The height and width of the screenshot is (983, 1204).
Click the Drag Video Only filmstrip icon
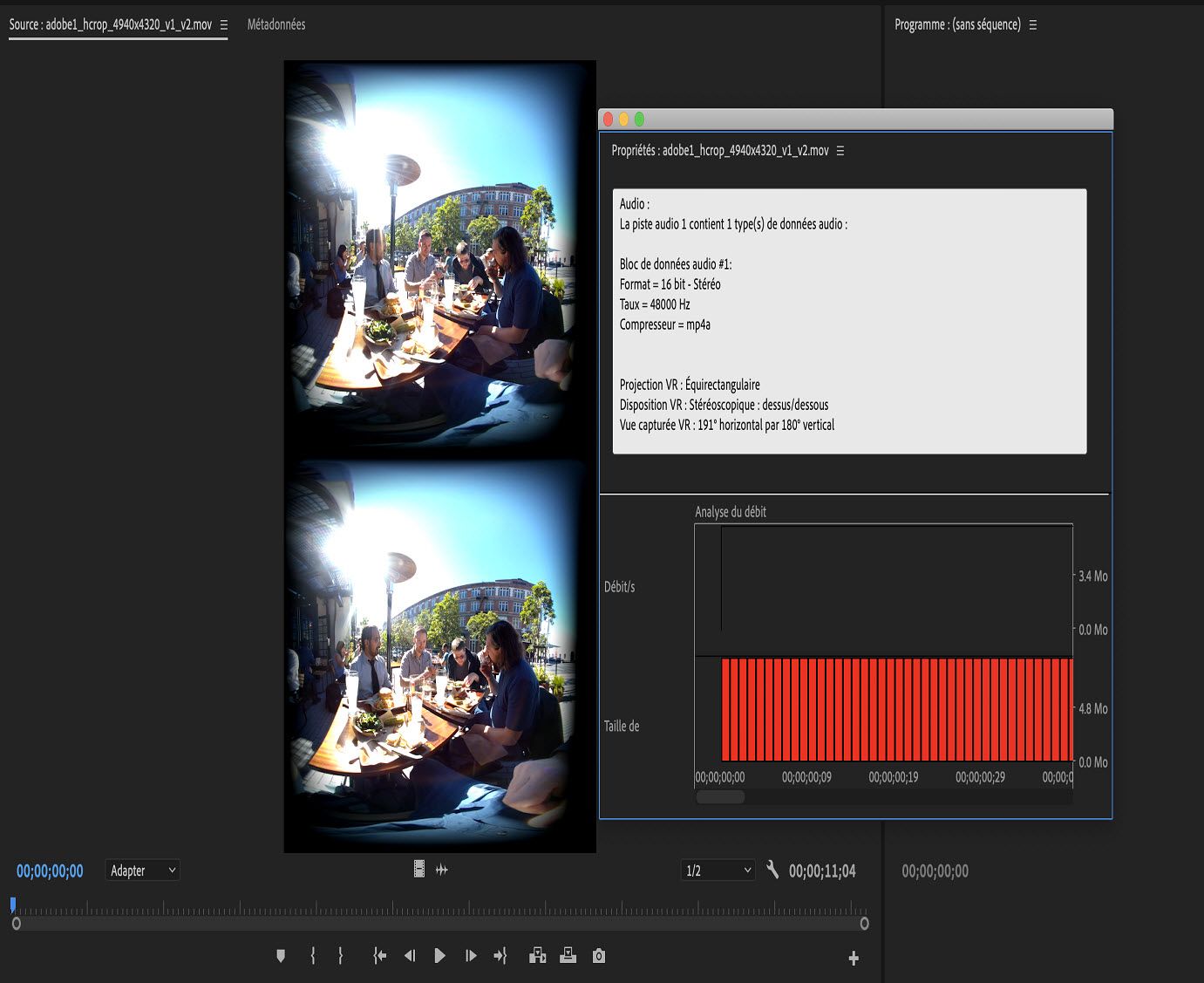419,869
